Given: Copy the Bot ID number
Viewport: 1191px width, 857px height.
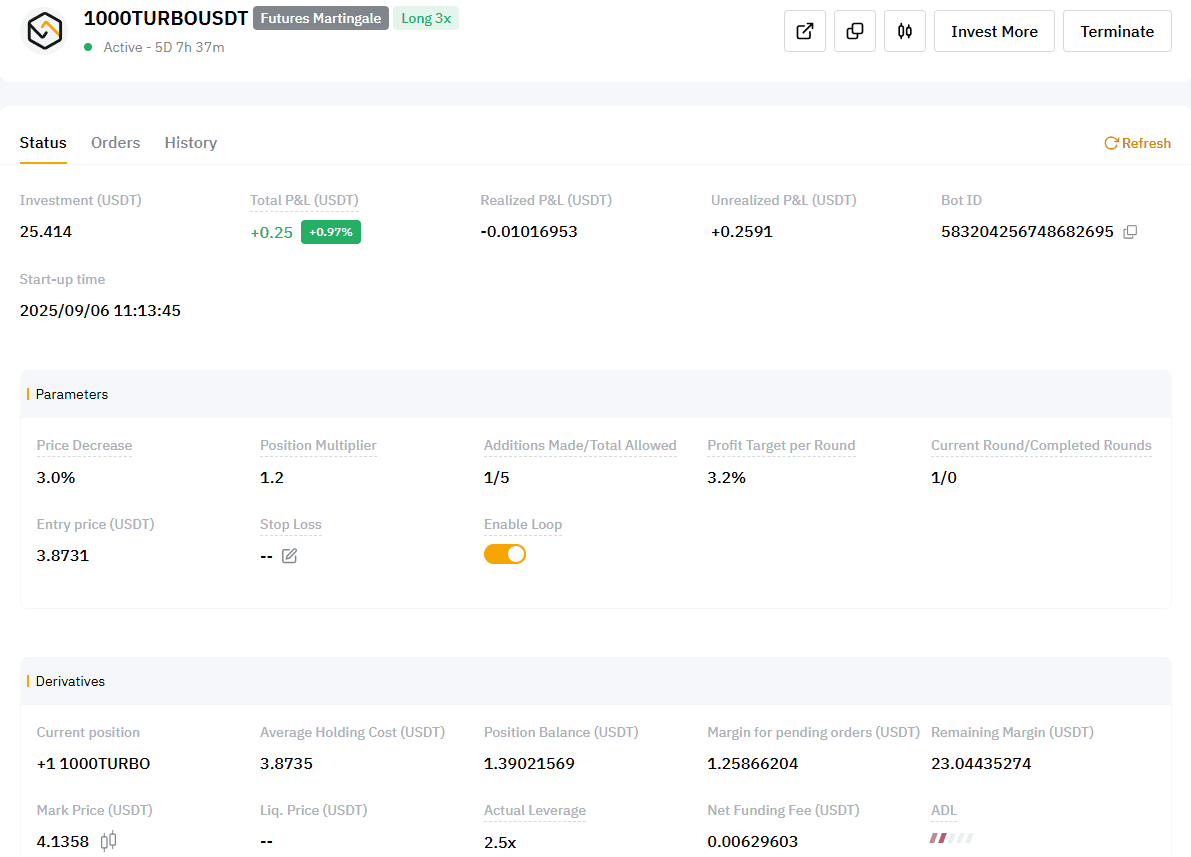Looking at the screenshot, I should [1130, 232].
